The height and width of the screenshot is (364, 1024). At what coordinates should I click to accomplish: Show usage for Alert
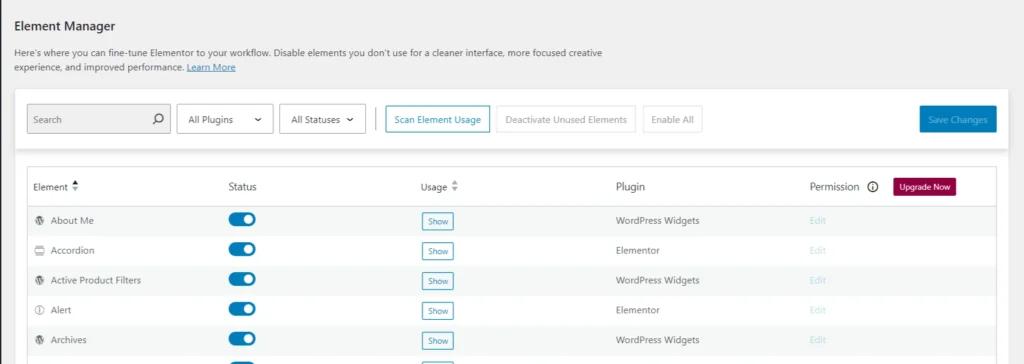pos(438,311)
